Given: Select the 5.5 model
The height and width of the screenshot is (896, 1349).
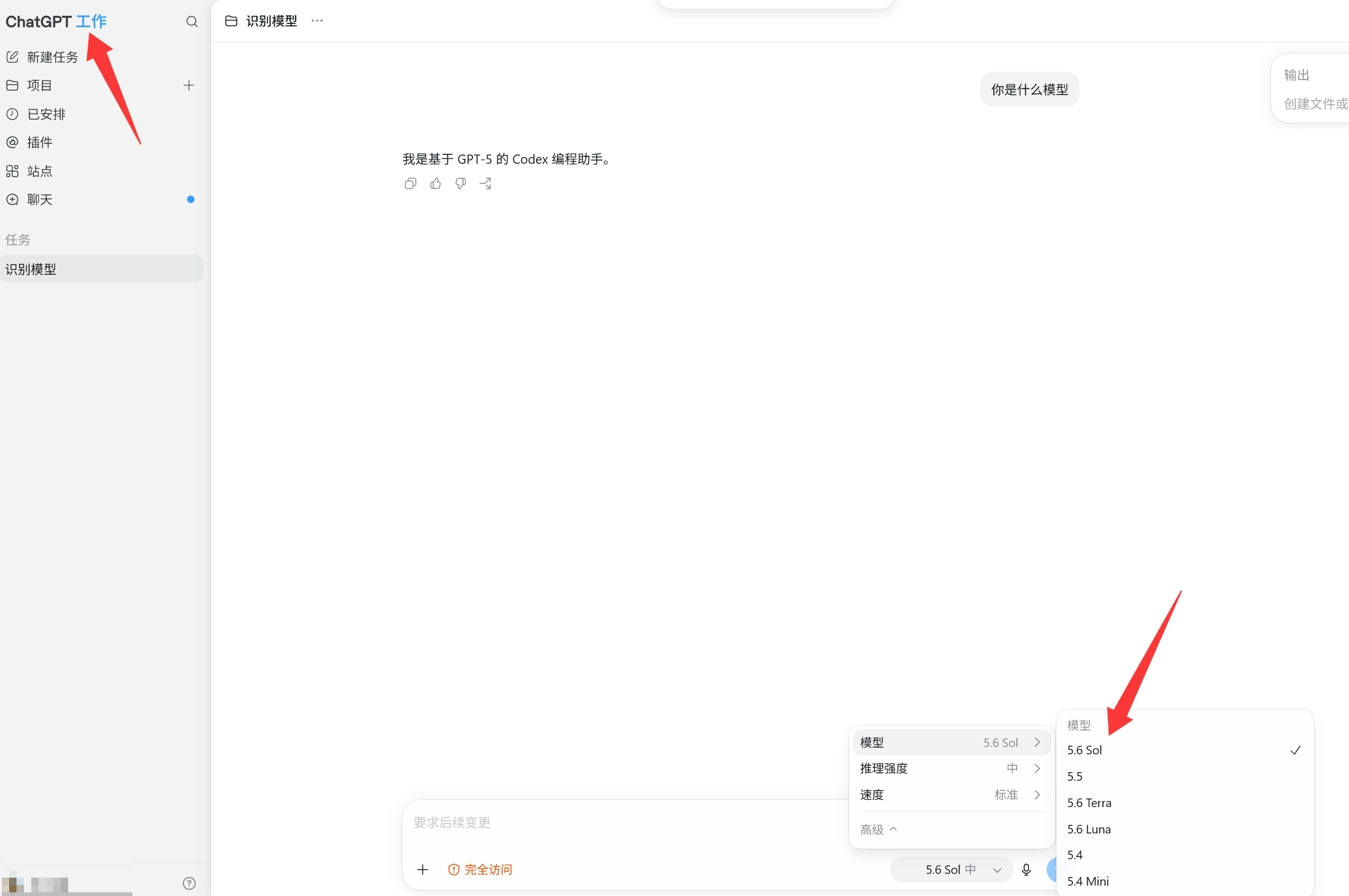Looking at the screenshot, I should (x=1185, y=776).
